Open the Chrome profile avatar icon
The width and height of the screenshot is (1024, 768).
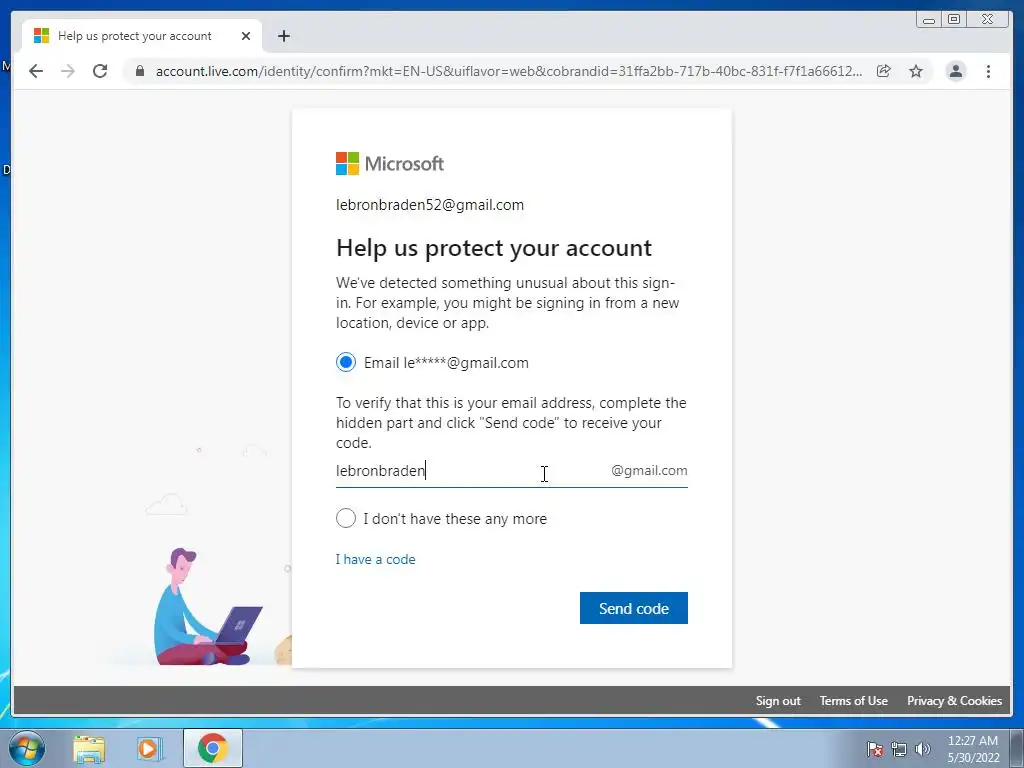(955, 71)
